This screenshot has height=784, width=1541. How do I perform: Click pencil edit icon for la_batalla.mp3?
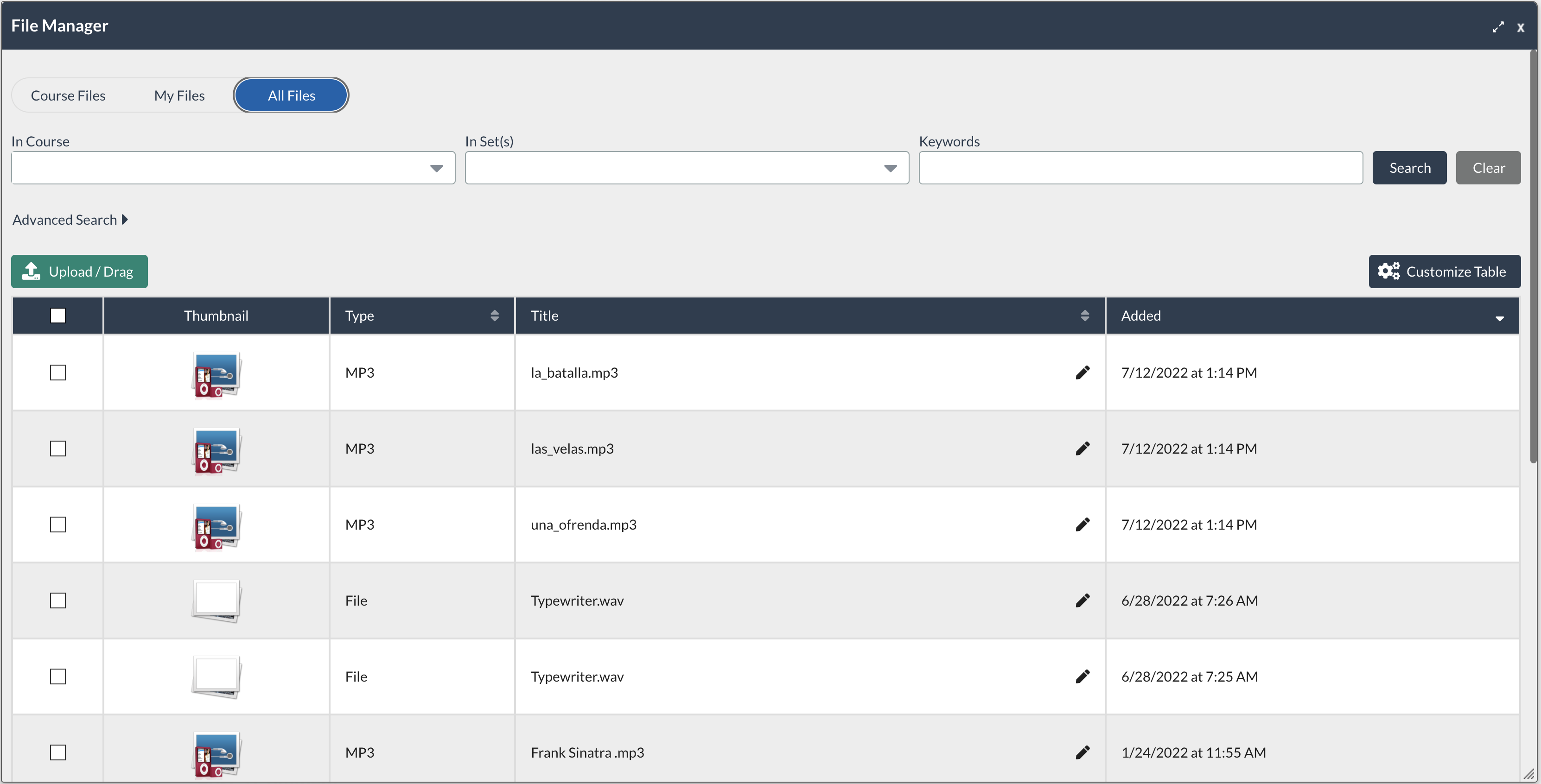pyautogui.click(x=1082, y=373)
